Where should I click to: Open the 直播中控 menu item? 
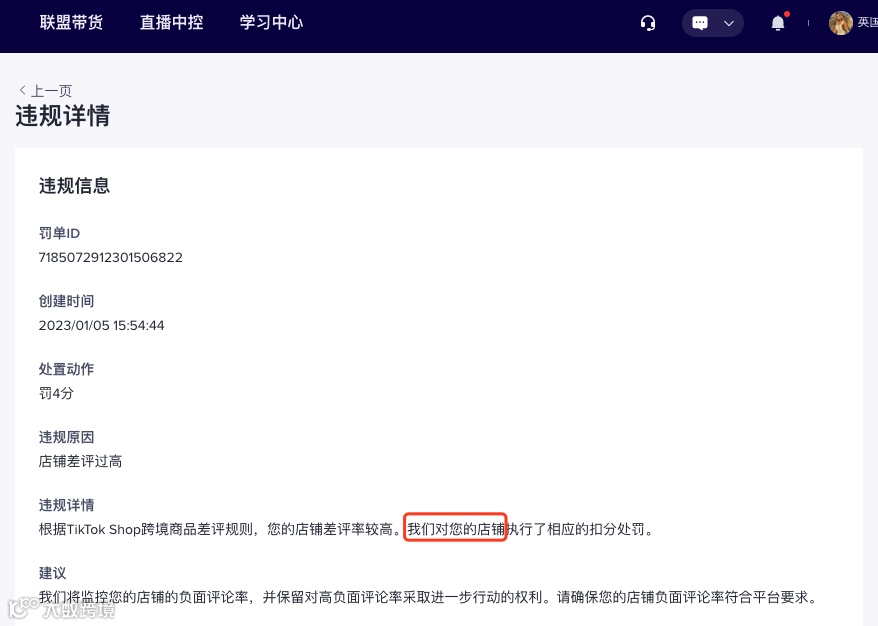(x=171, y=22)
